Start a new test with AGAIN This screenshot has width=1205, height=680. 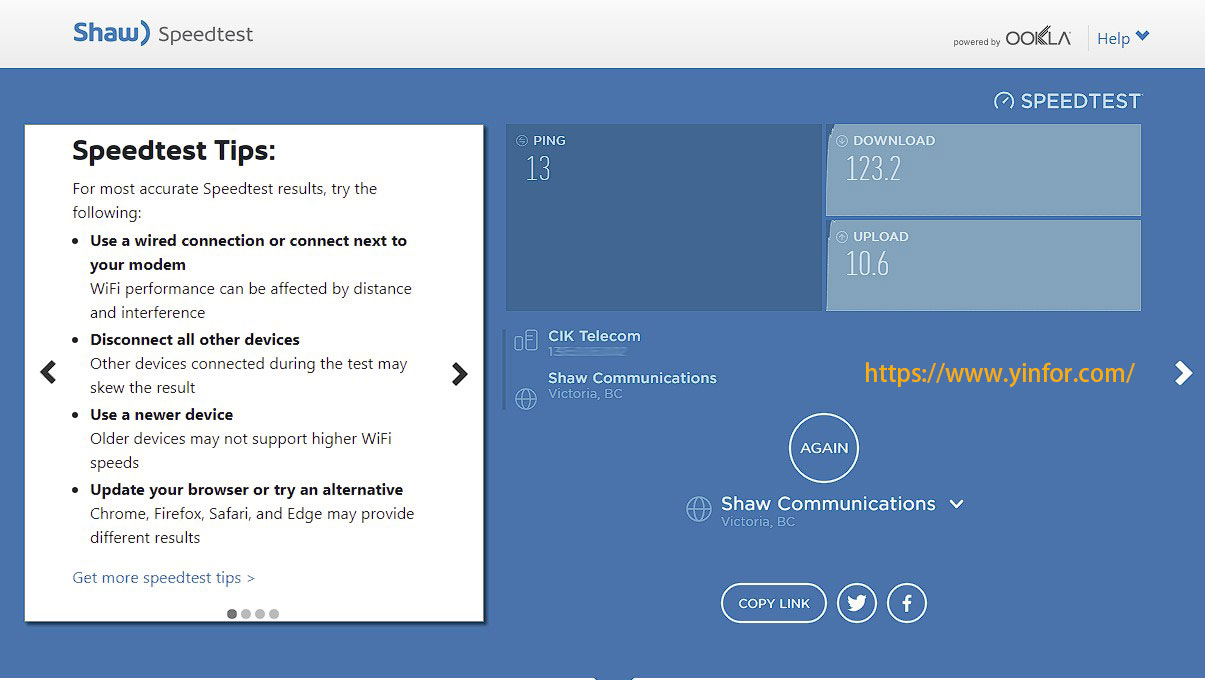(824, 447)
